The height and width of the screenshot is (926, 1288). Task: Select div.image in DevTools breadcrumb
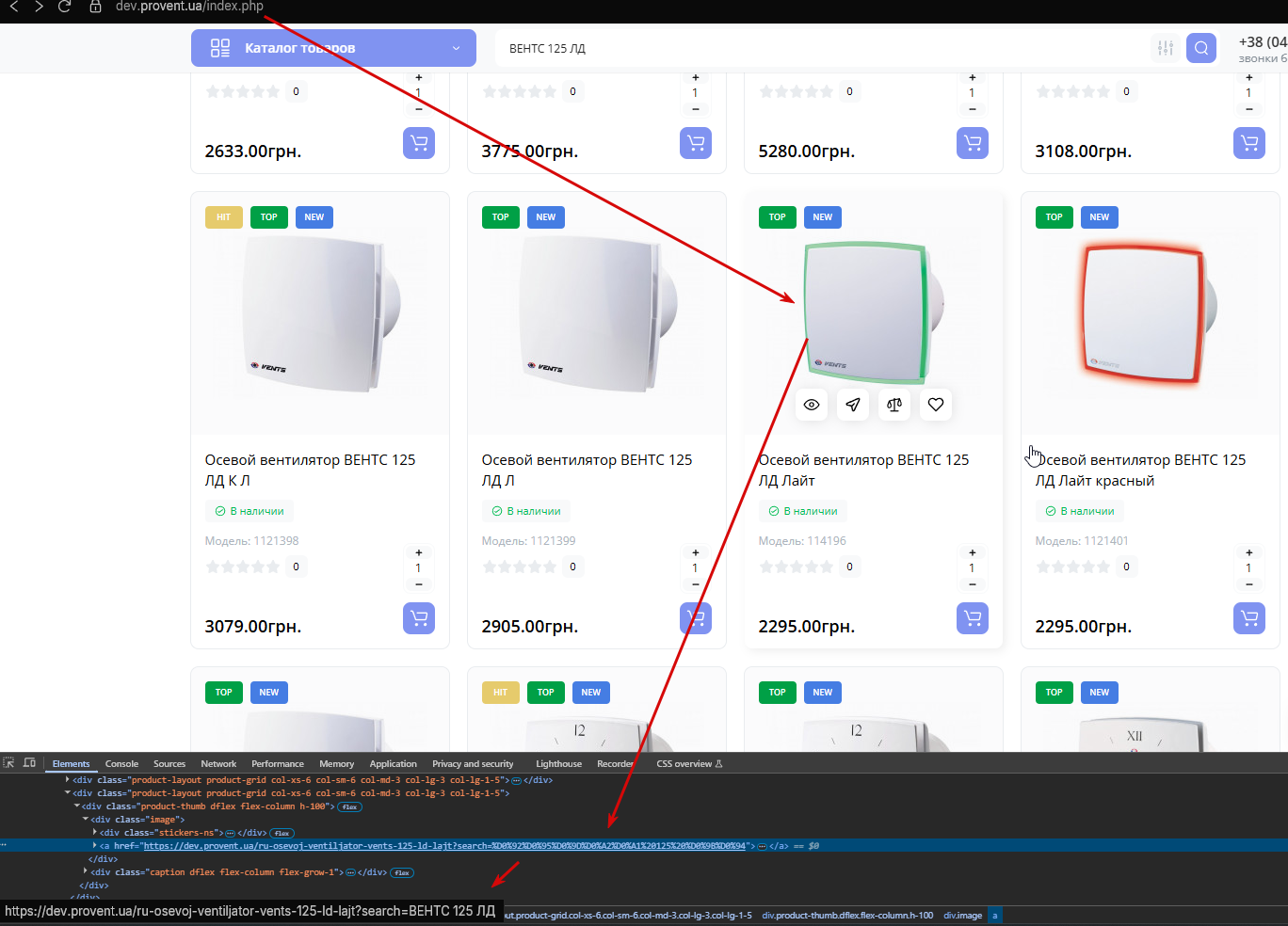[x=962, y=915]
